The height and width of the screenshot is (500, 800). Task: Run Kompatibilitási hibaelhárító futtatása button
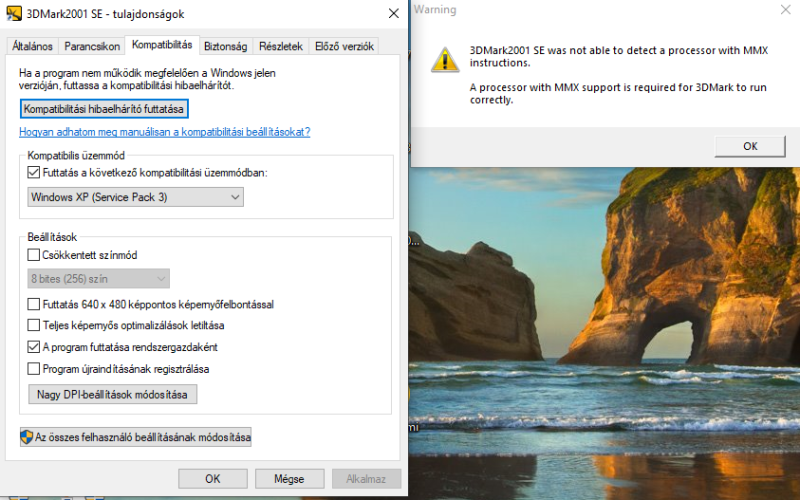point(104,109)
